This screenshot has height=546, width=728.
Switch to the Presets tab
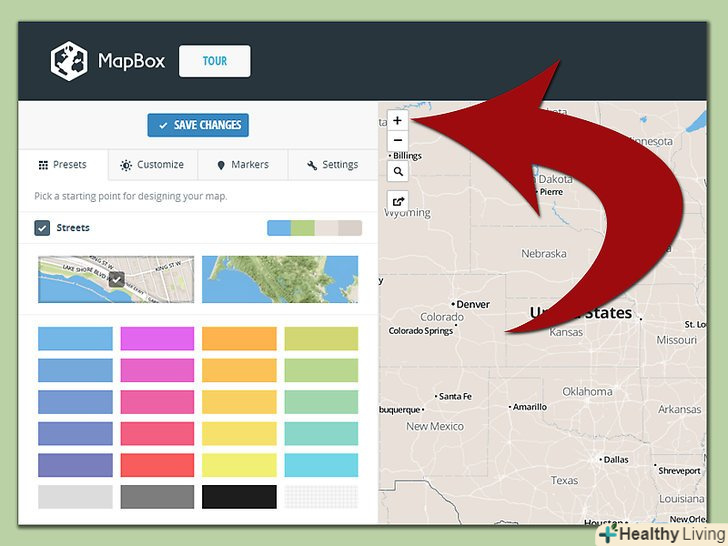click(x=63, y=165)
